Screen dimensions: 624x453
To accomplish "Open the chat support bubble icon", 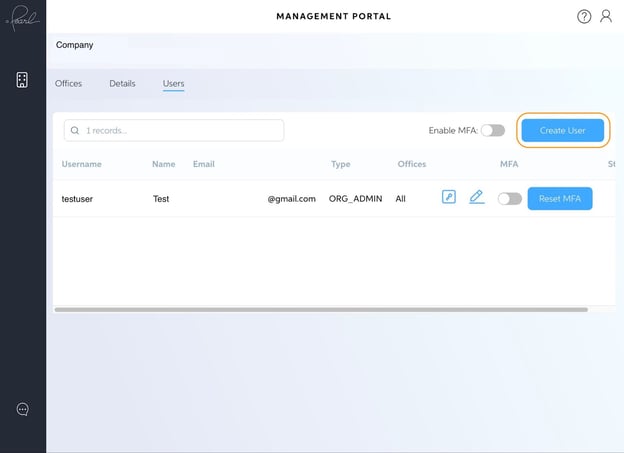I will coord(22,409).
